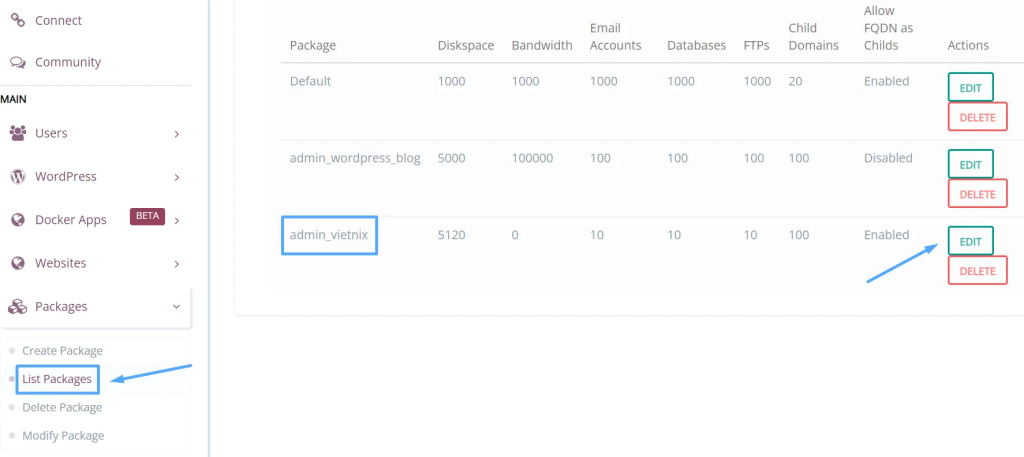The width and height of the screenshot is (1024, 457).
Task: Select List Packages in sidebar
Action: [x=57, y=379]
